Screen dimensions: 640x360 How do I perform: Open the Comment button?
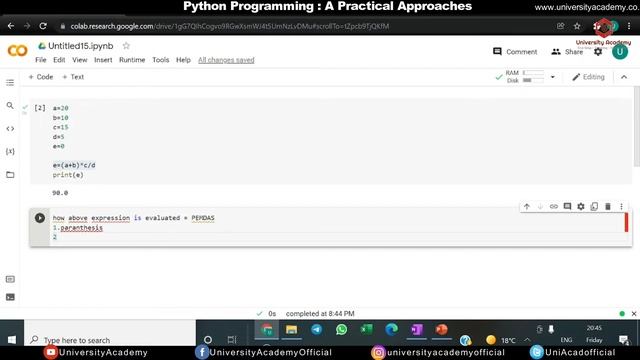coord(515,52)
